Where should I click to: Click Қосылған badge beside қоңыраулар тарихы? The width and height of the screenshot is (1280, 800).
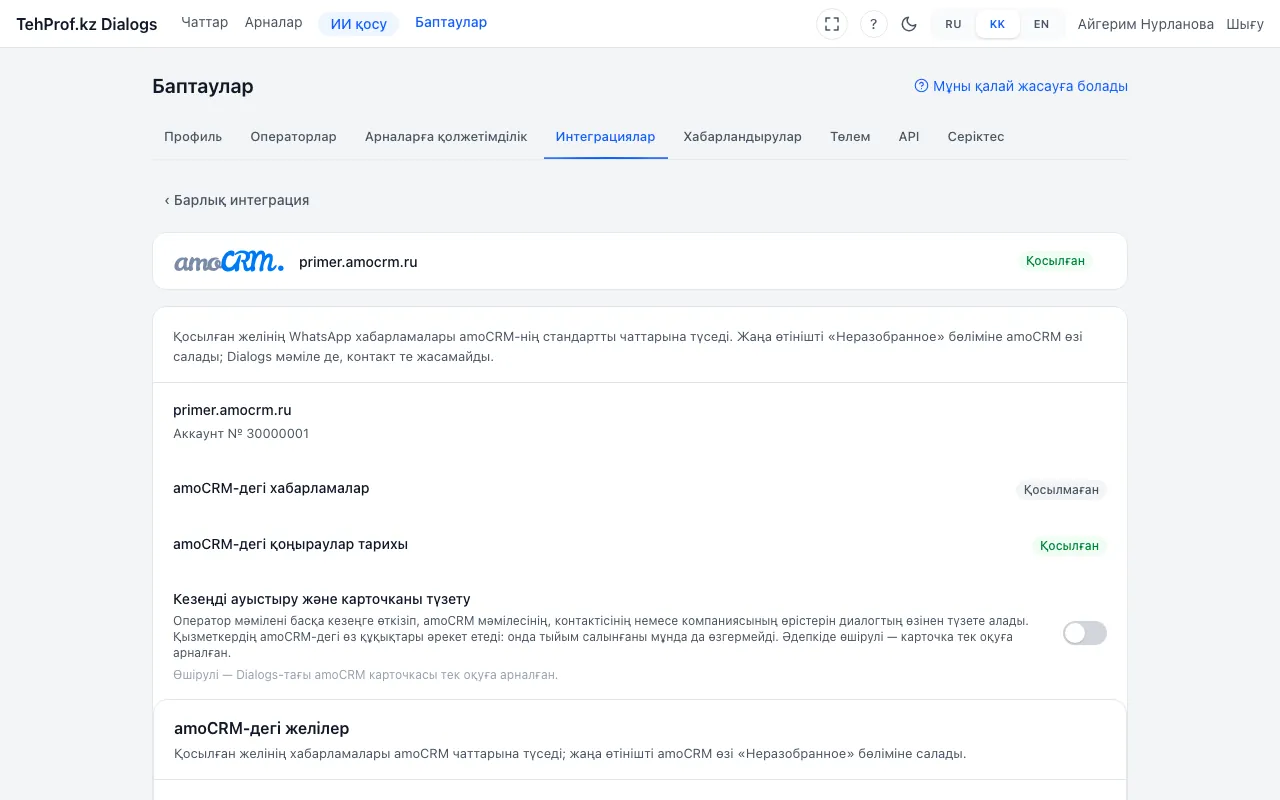click(1069, 546)
